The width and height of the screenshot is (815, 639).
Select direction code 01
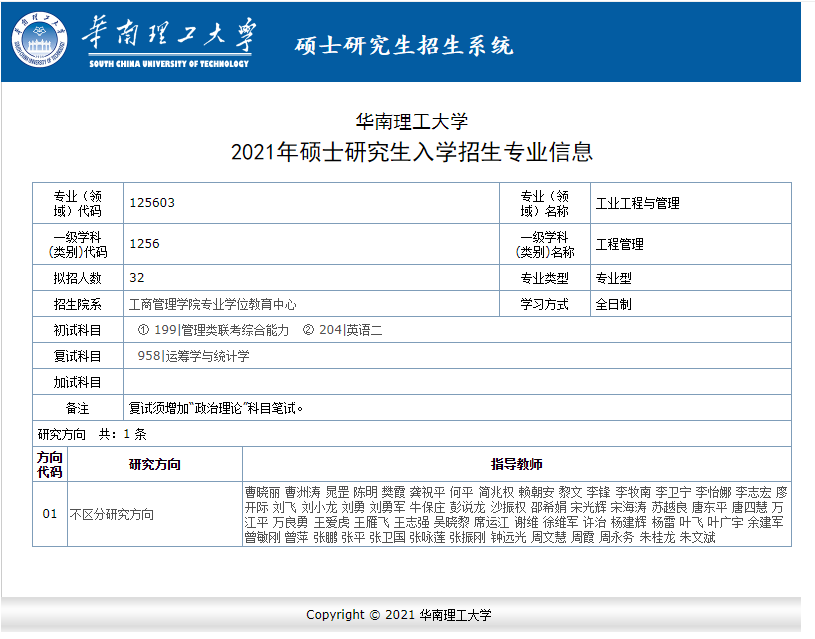[49, 514]
